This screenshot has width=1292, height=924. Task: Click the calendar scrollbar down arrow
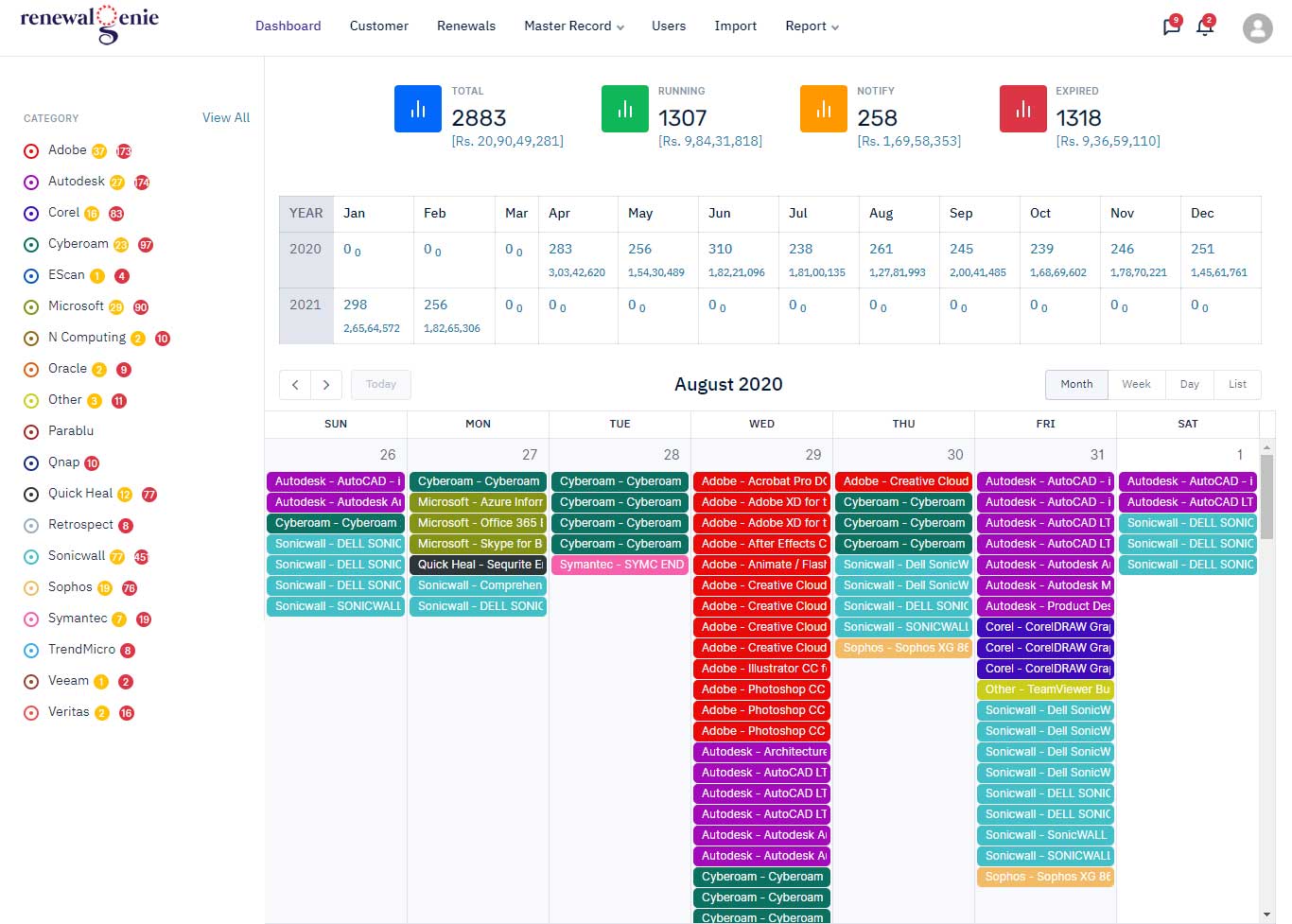click(x=1267, y=915)
